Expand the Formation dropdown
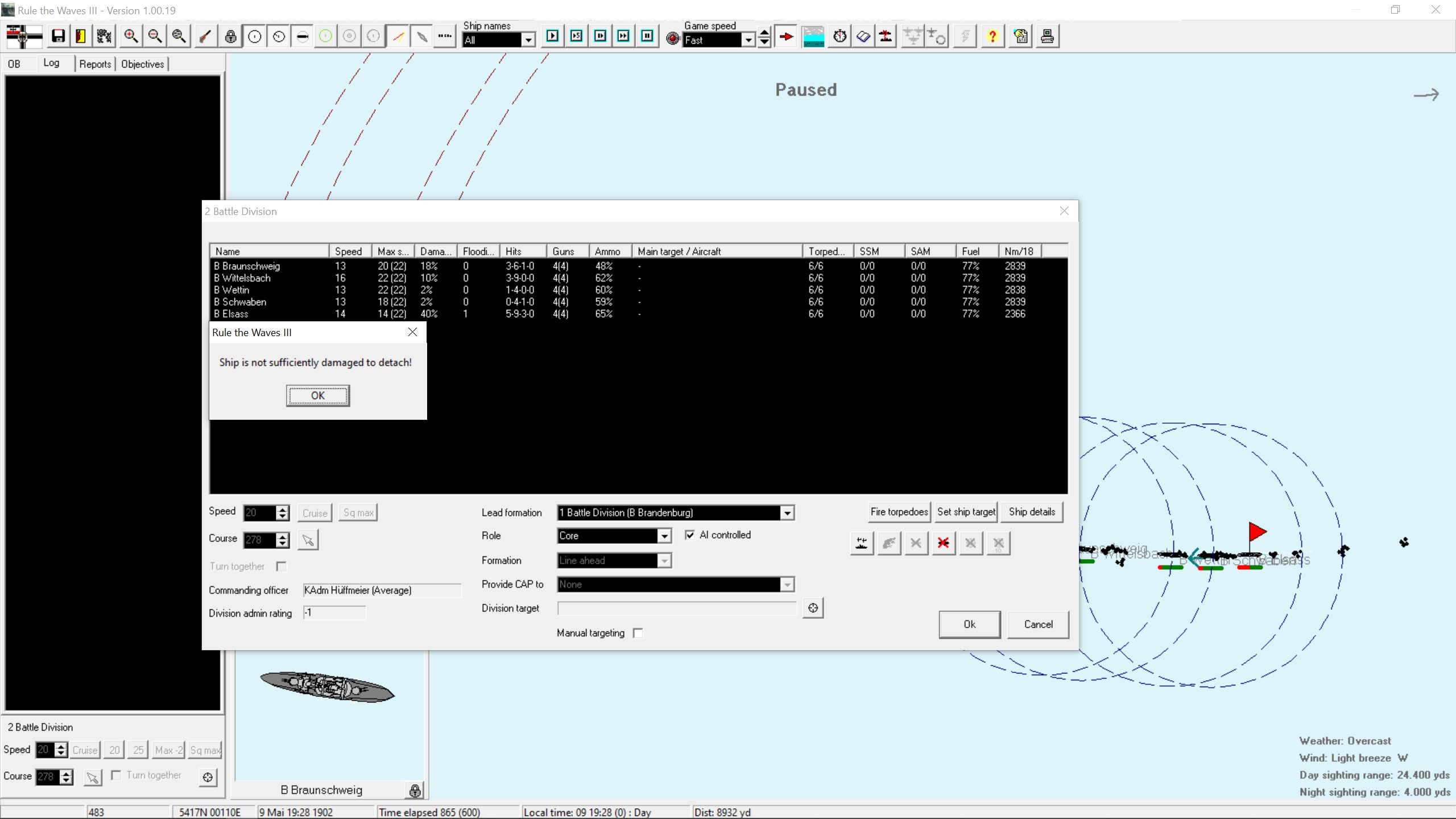The height and width of the screenshot is (819, 1456). coord(664,561)
